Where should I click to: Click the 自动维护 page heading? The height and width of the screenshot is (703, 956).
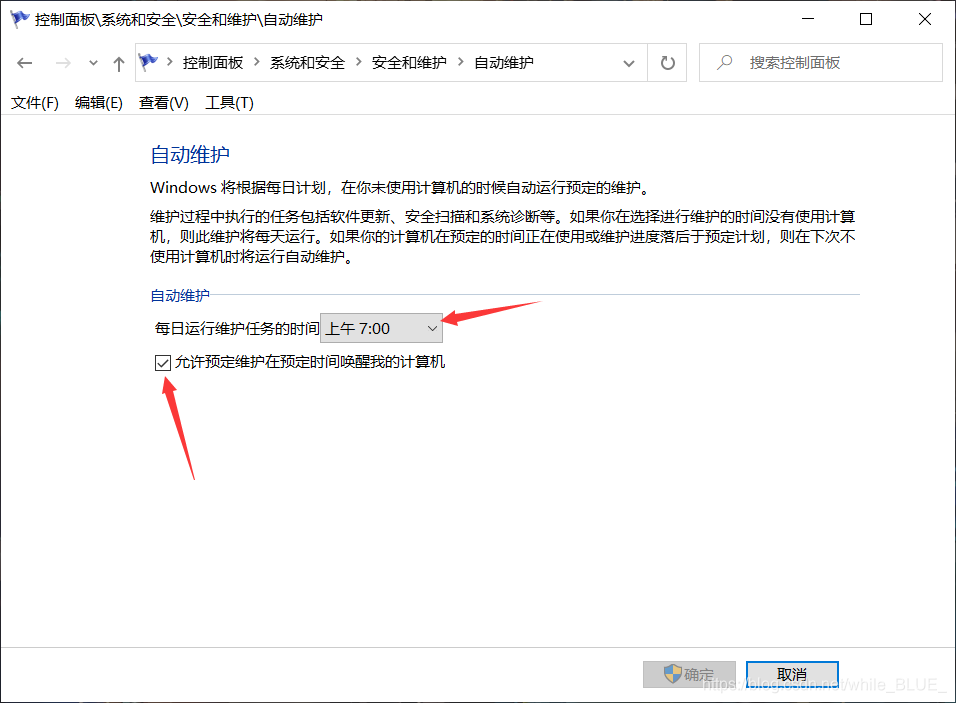pyautogui.click(x=190, y=154)
